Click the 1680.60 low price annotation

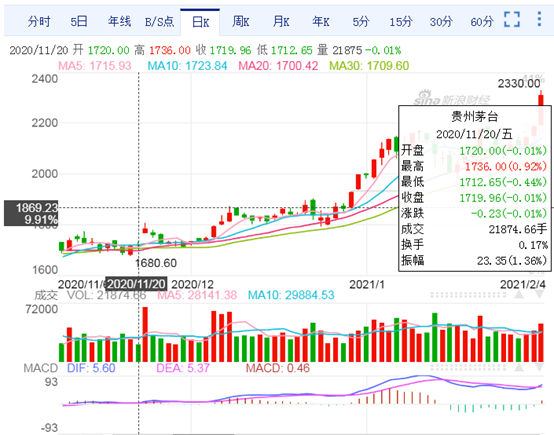click(156, 263)
